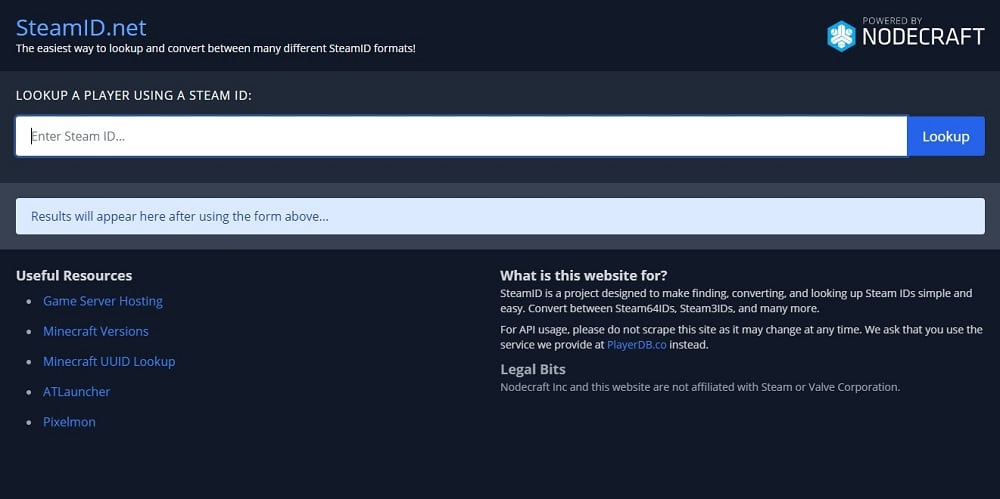Screen dimensions: 1000x499
Task: Select the 'Results will appear here' message box
Action: tap(500, 216)
